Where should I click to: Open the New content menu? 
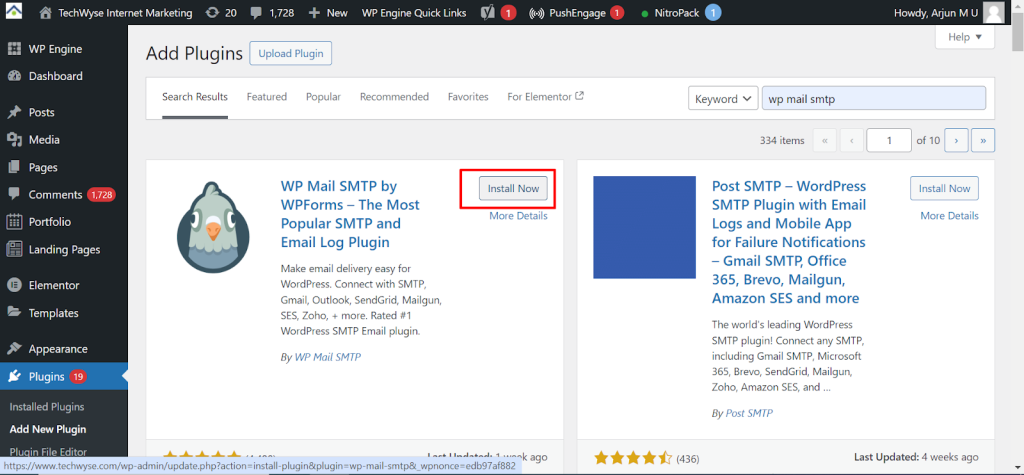point(327,13)
